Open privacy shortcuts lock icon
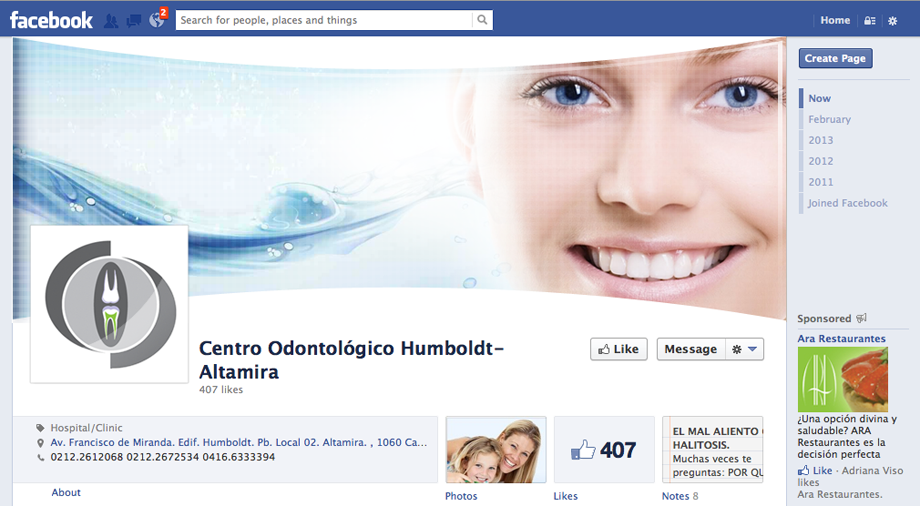 (x=870, y=21)
